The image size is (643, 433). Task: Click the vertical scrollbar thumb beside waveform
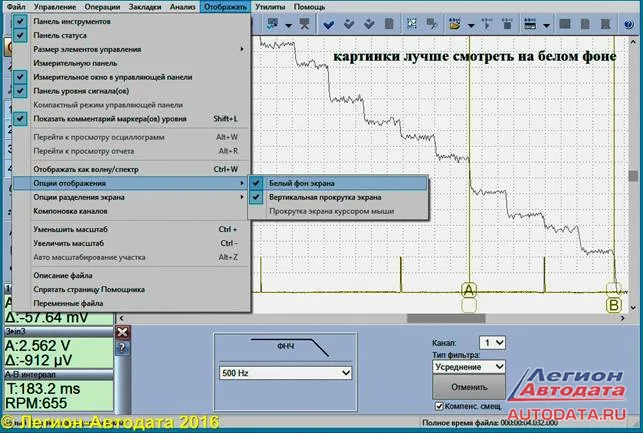click(633, 175)
